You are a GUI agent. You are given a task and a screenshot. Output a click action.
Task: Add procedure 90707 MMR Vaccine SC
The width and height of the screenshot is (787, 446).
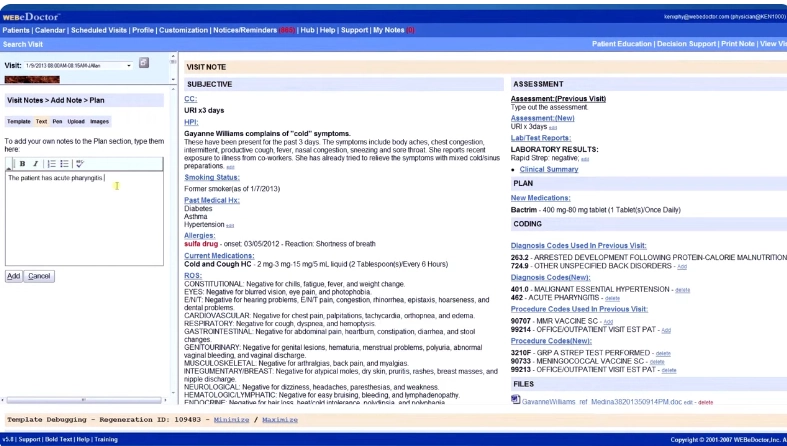pos(608,322)
